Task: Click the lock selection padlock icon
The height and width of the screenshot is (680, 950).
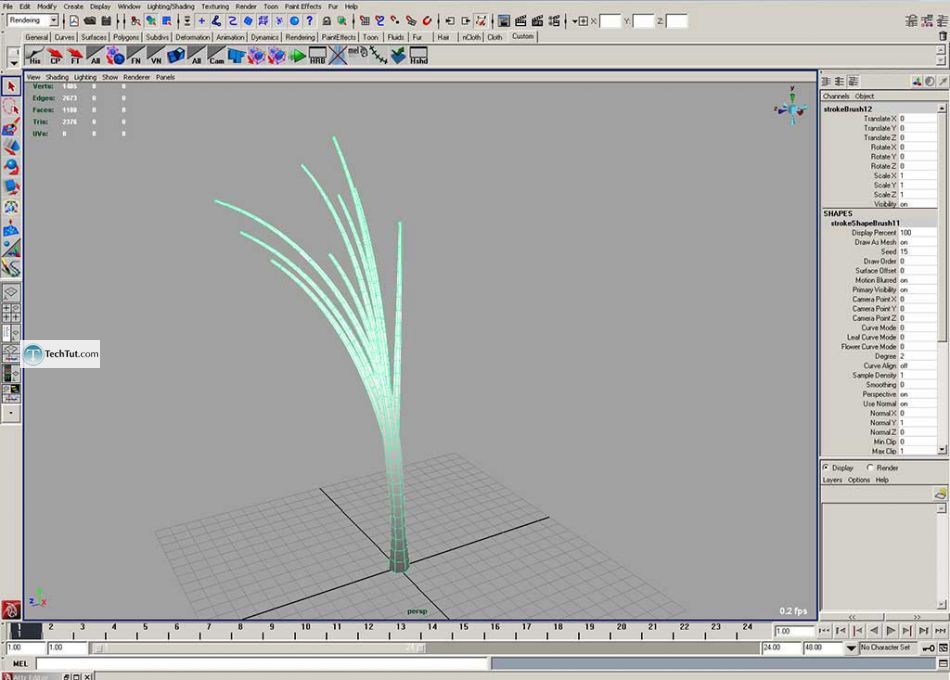Action: coord(327,21)
